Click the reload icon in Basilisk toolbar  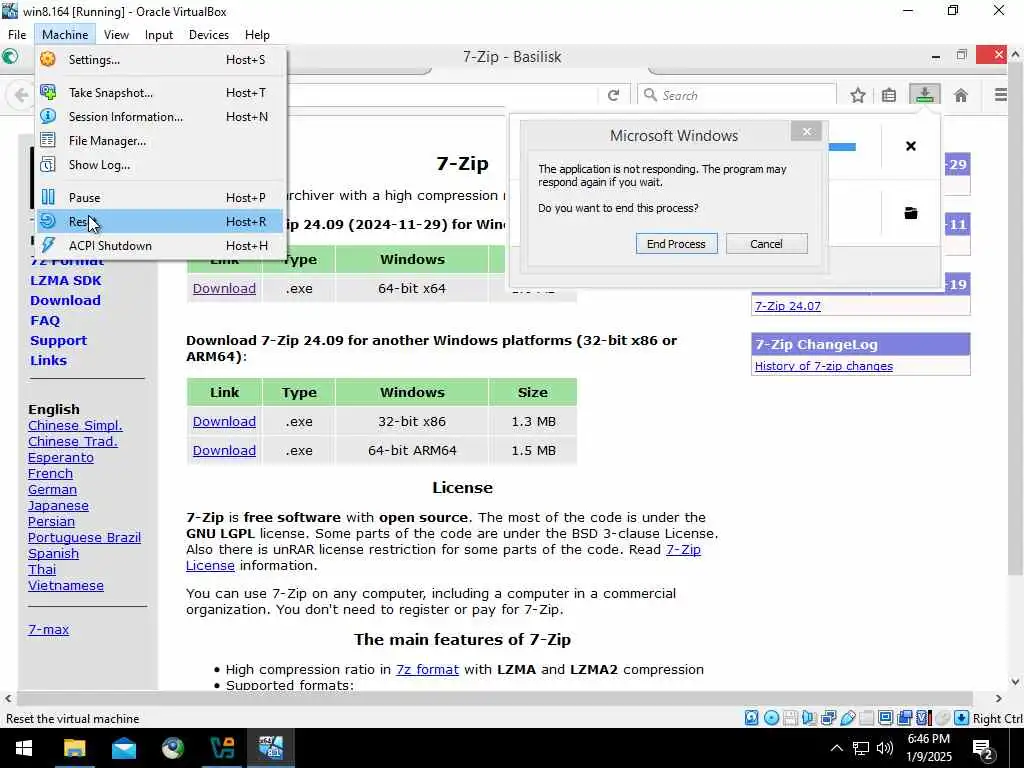coord(613,95)
